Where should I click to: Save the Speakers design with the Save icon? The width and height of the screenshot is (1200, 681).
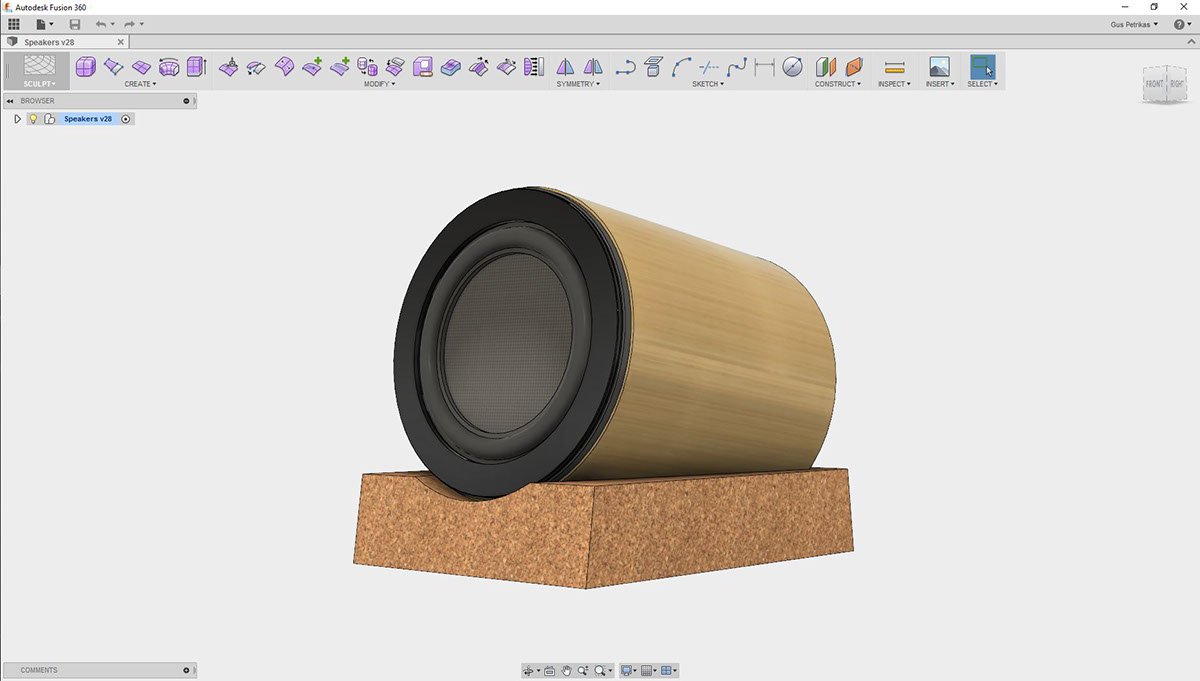click(x=74, y=23)
